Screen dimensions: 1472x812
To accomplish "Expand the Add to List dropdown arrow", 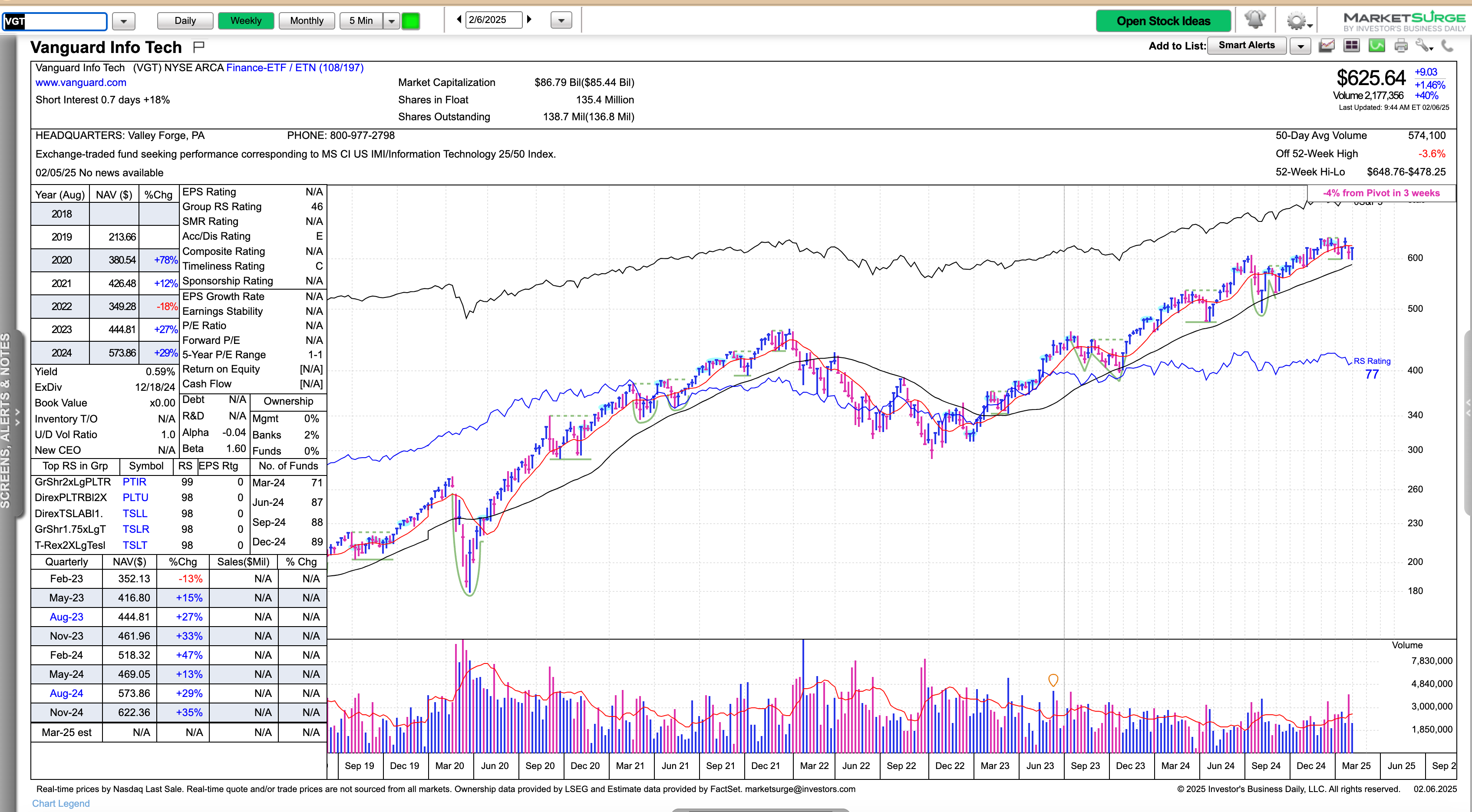I will click(1300, 46).
